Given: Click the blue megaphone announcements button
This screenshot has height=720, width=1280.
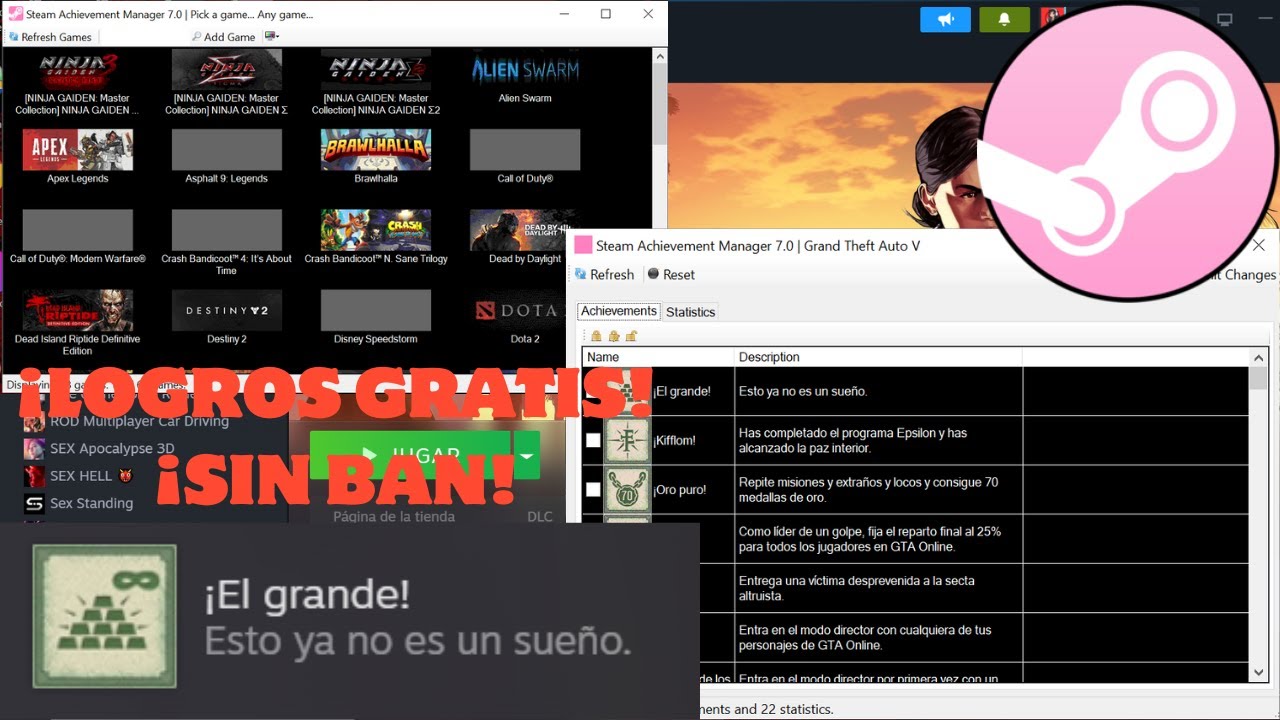Looking at the screenshot, I should click(945, 19).
